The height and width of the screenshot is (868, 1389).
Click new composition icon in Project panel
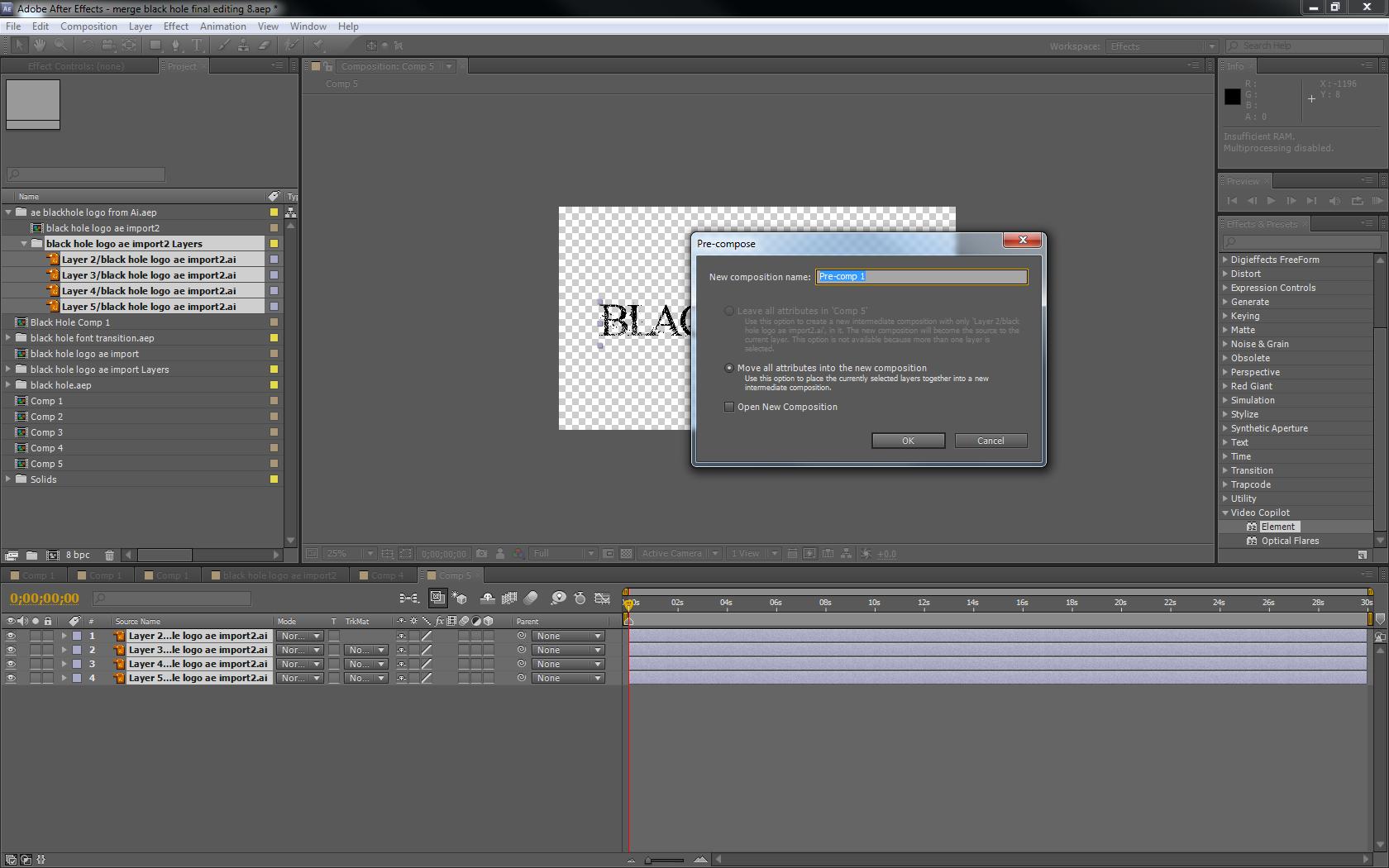click(52, 555)
